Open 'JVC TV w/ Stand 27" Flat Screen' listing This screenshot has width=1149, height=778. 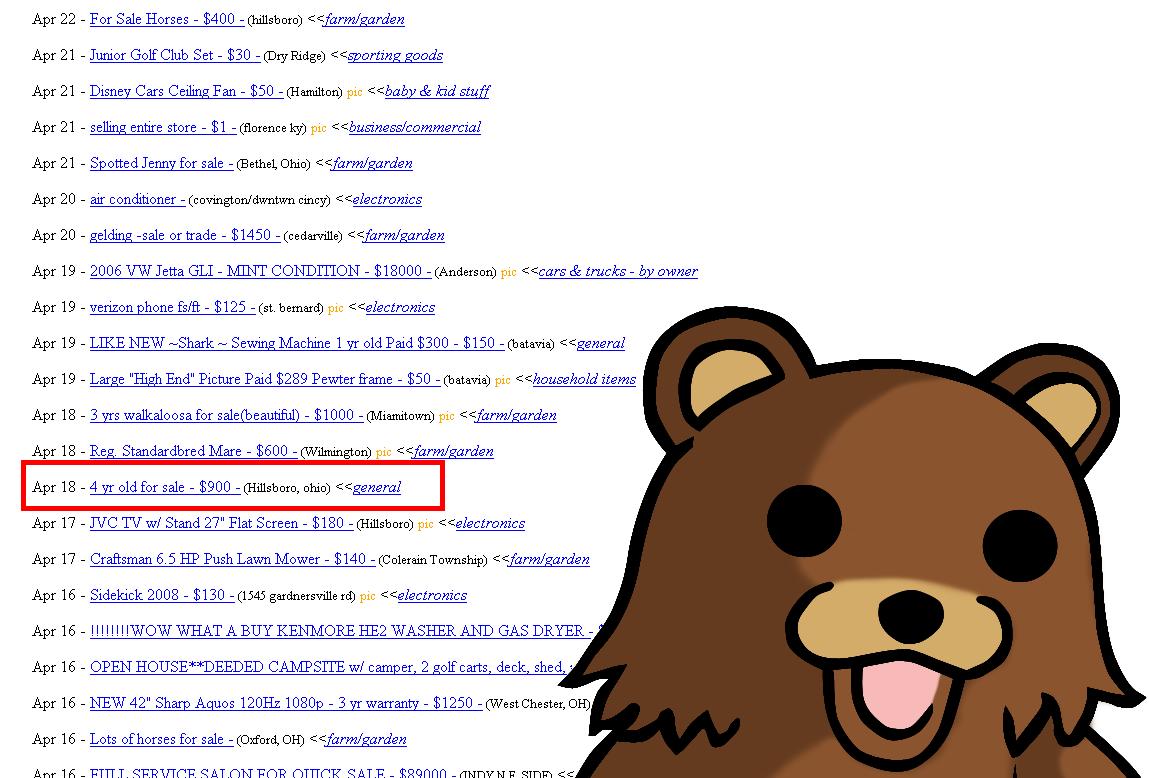pyautogui.click(x=221, y=523)
